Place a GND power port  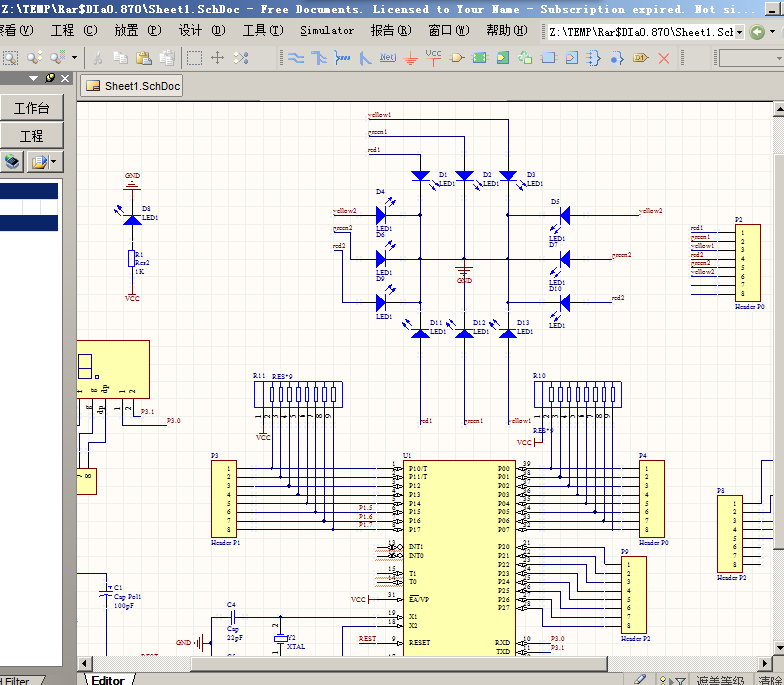[x=411, y=58]
